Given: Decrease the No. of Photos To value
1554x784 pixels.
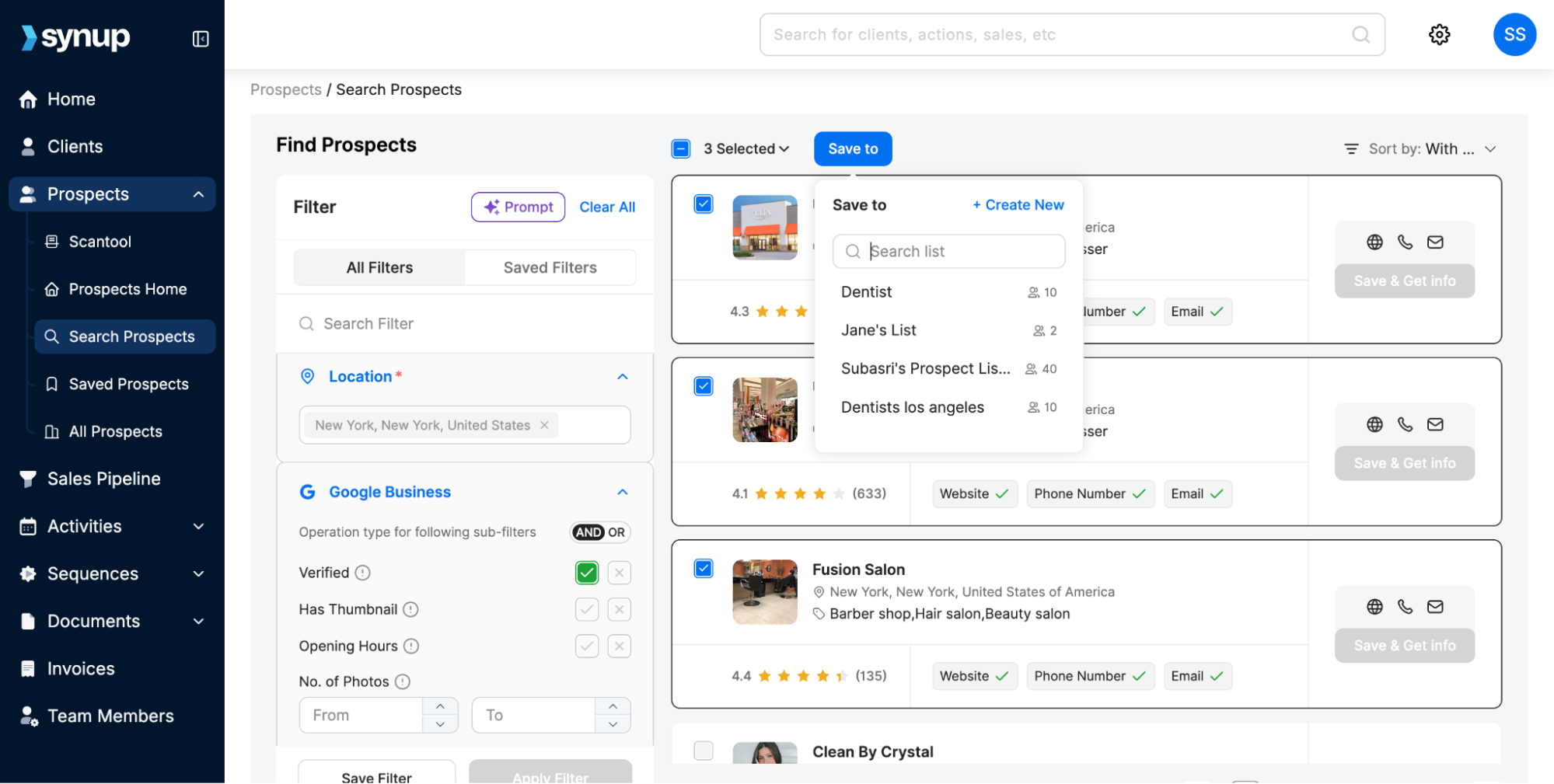Looking at the screenshot, I should (613, 724).
